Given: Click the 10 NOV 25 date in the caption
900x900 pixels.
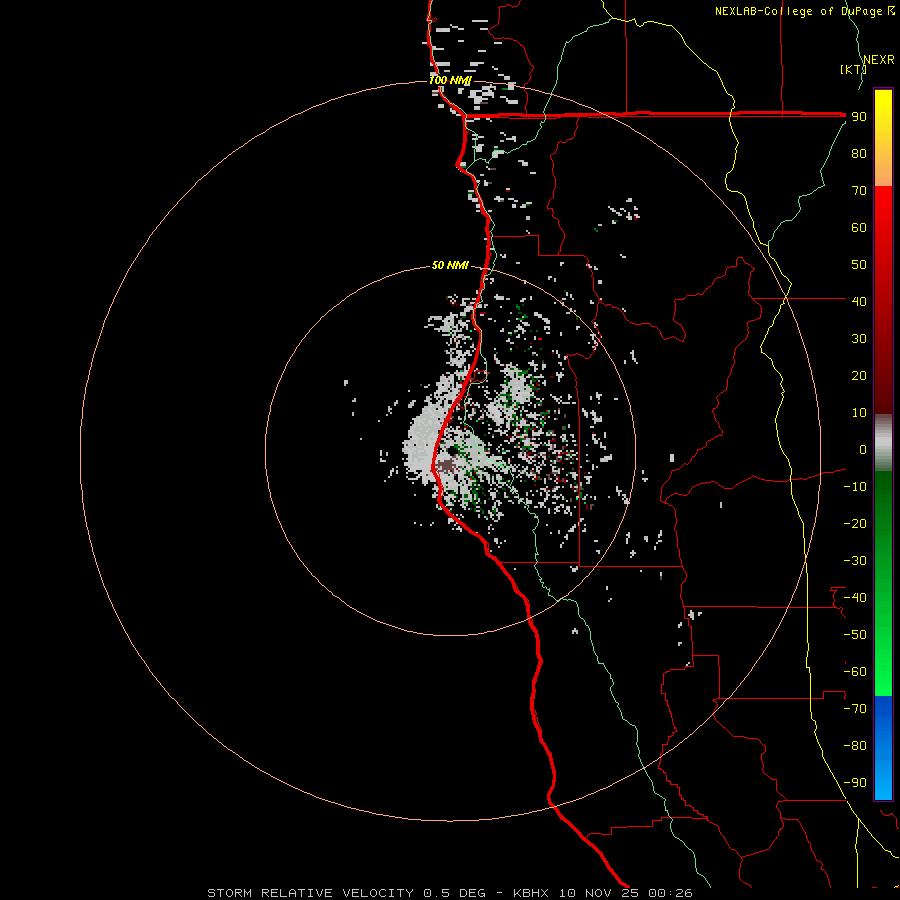Looking at the screenshot, I should (x=599, y=893).
